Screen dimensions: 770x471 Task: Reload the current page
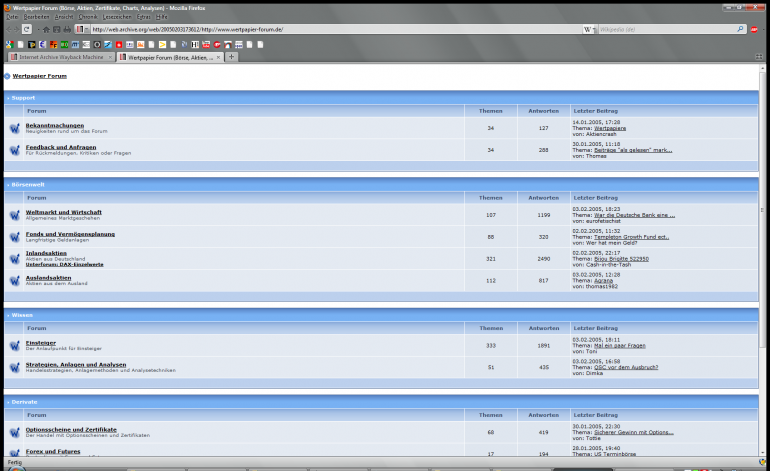[x=27, y=29]
